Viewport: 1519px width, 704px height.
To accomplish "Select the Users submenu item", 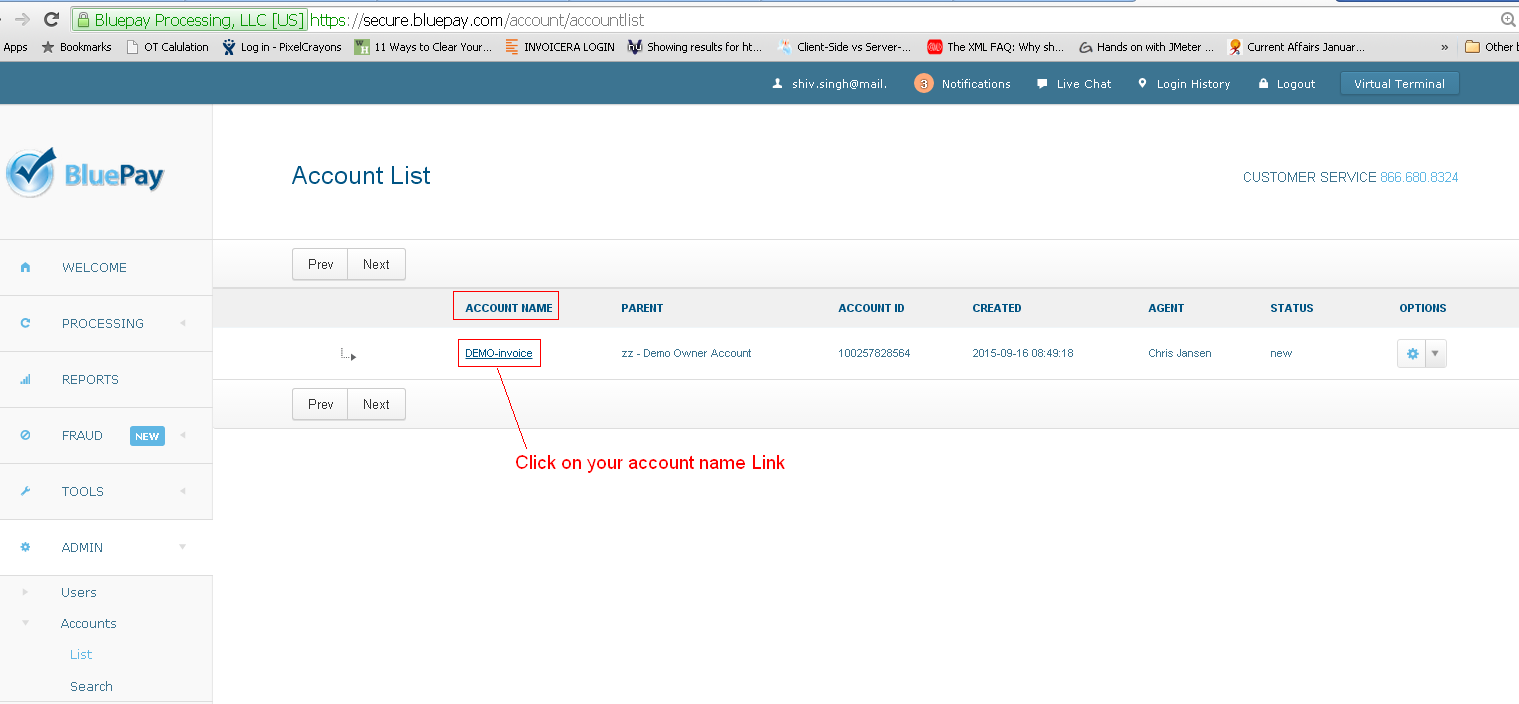I will 79,592.
